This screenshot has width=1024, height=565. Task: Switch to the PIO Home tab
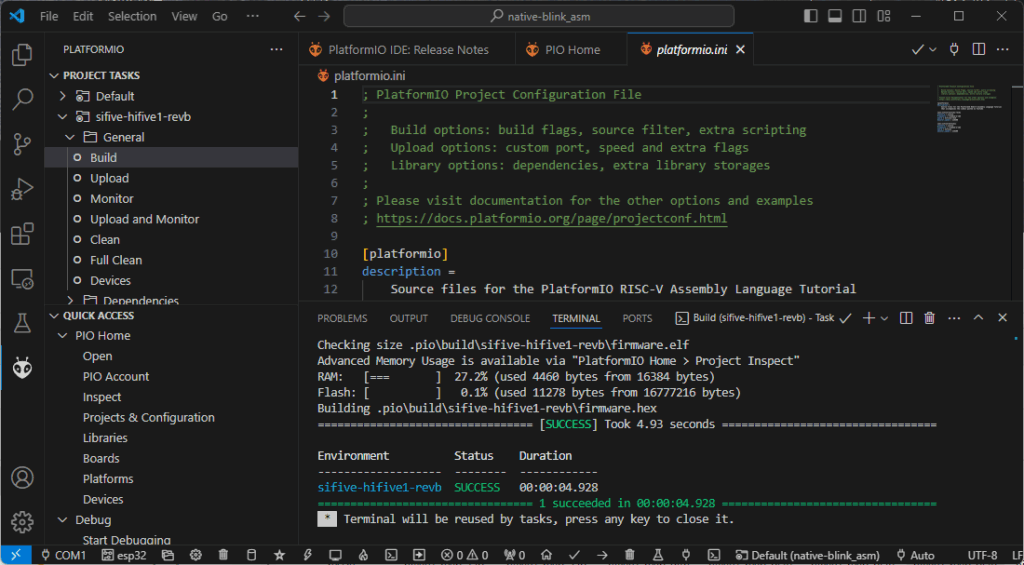coord(572,49)
